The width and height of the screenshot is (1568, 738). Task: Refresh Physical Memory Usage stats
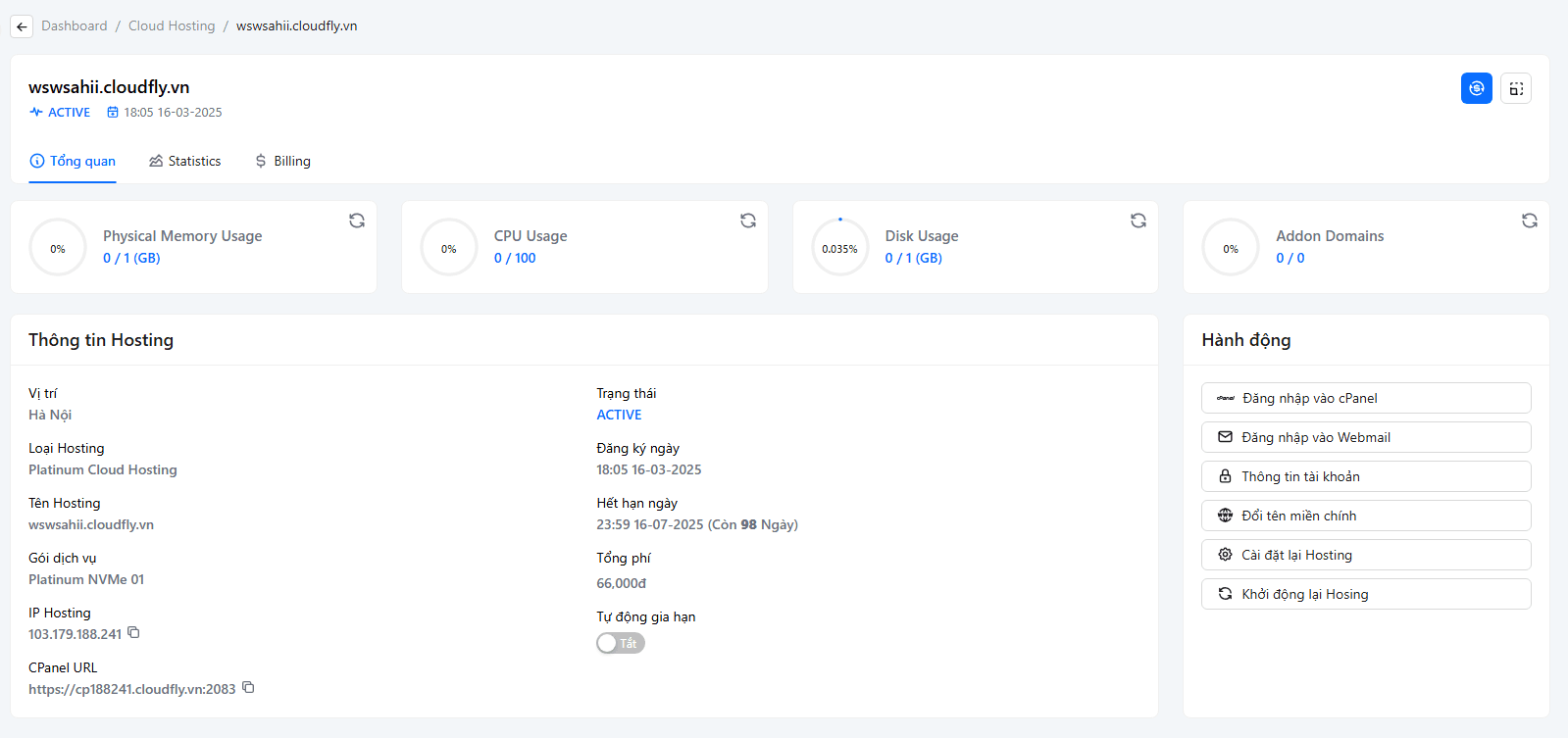tap(357, 221)
